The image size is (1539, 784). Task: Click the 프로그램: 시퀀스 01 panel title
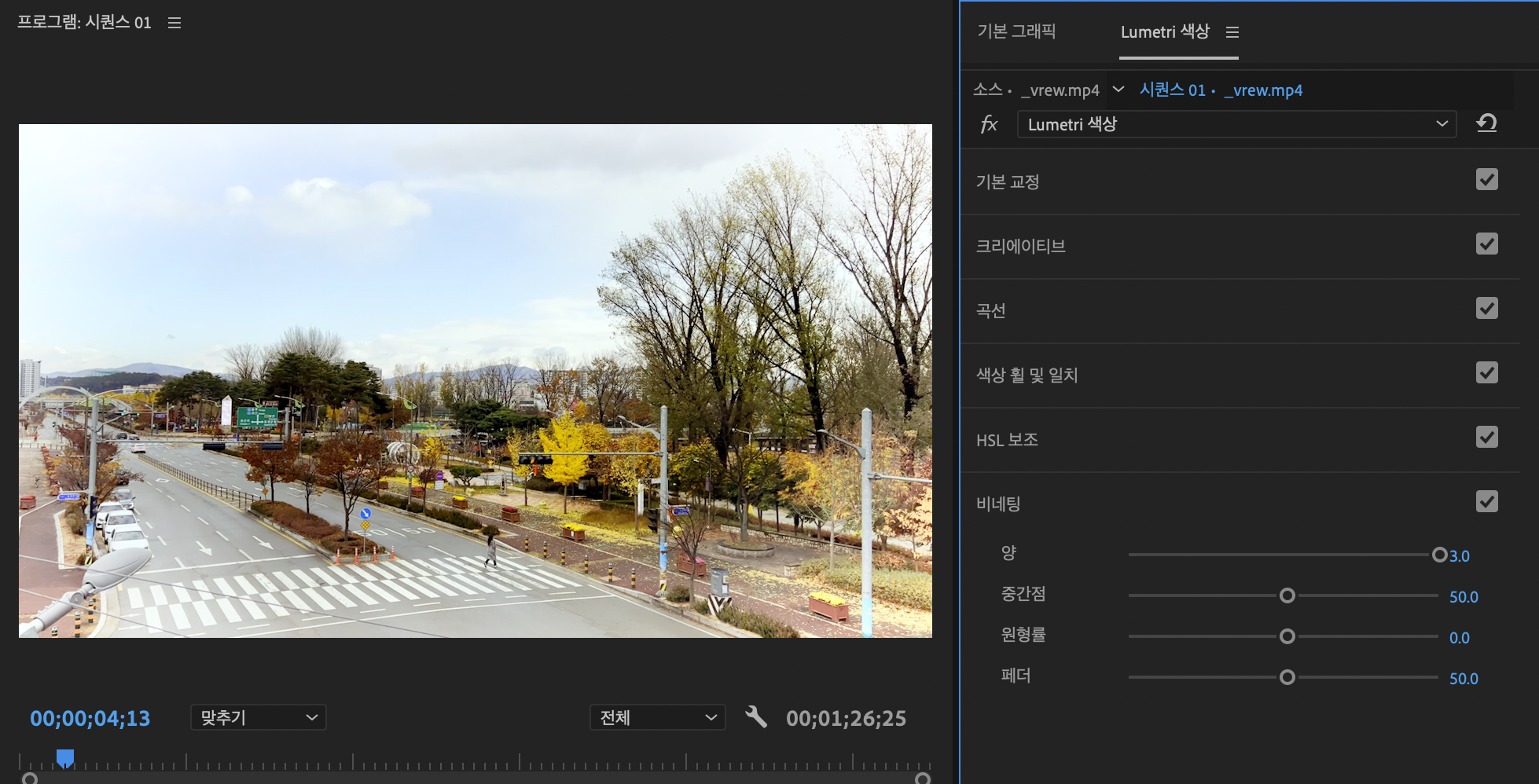point(84,22)
